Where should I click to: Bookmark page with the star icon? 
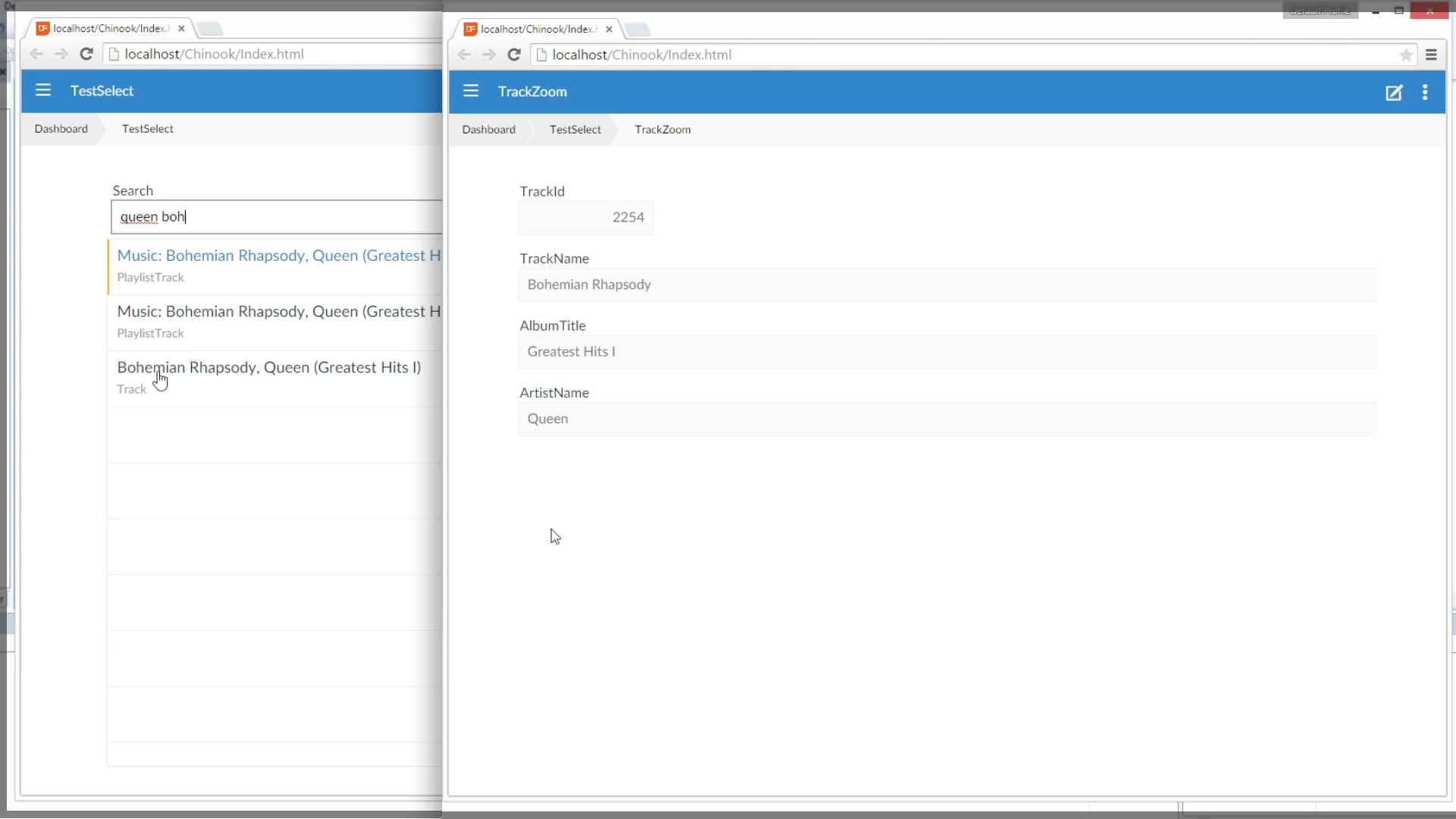[1406, 55]
